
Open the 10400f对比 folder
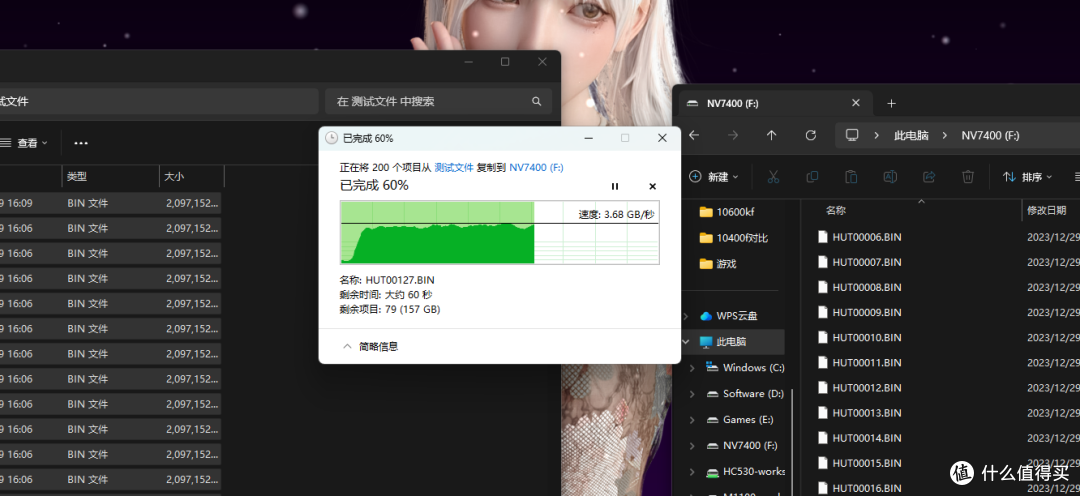(732, 238)
